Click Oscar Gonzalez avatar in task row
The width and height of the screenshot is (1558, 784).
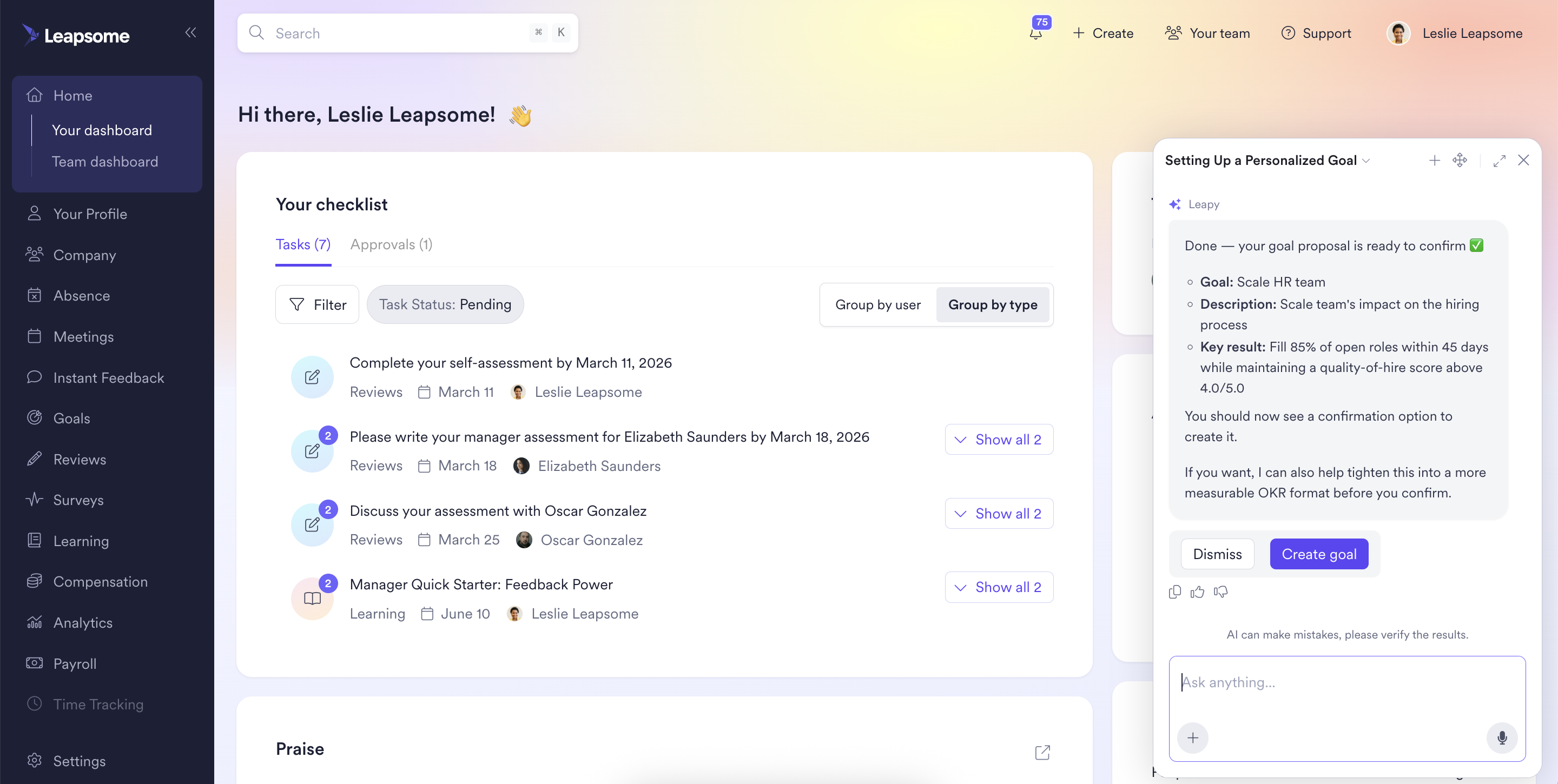click(x=524, y=540)
